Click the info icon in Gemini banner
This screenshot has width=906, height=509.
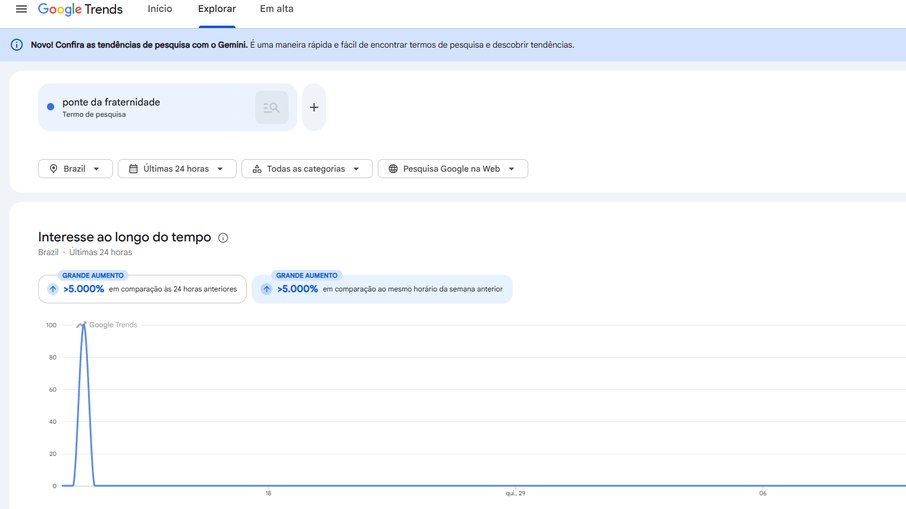[17, 45]
